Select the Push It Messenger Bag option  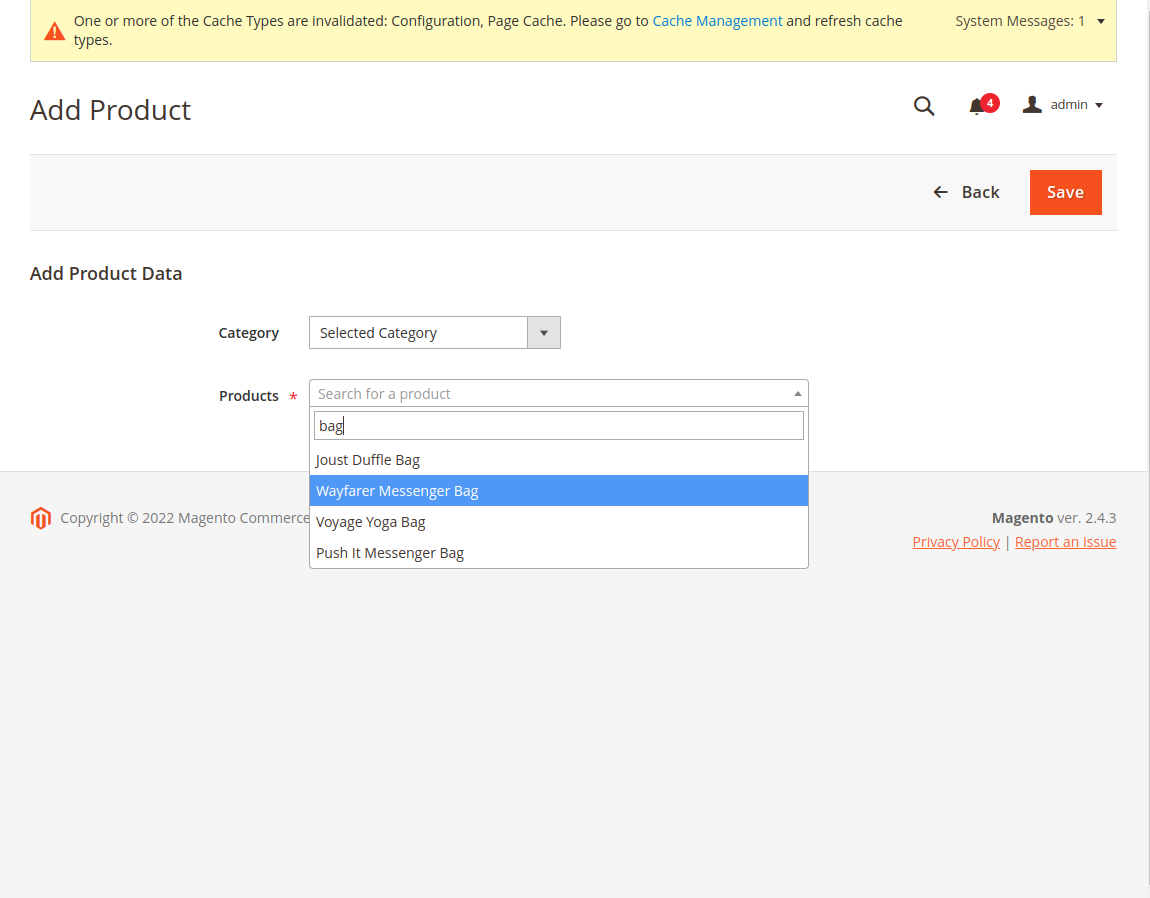390,553
